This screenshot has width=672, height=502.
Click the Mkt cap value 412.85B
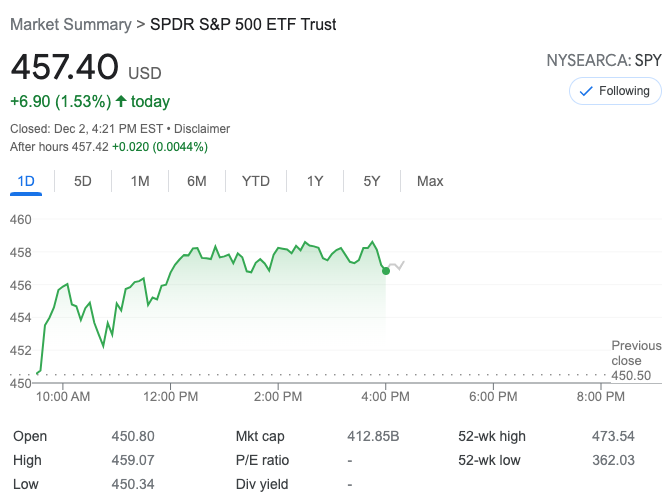click(x=373, y=436)
